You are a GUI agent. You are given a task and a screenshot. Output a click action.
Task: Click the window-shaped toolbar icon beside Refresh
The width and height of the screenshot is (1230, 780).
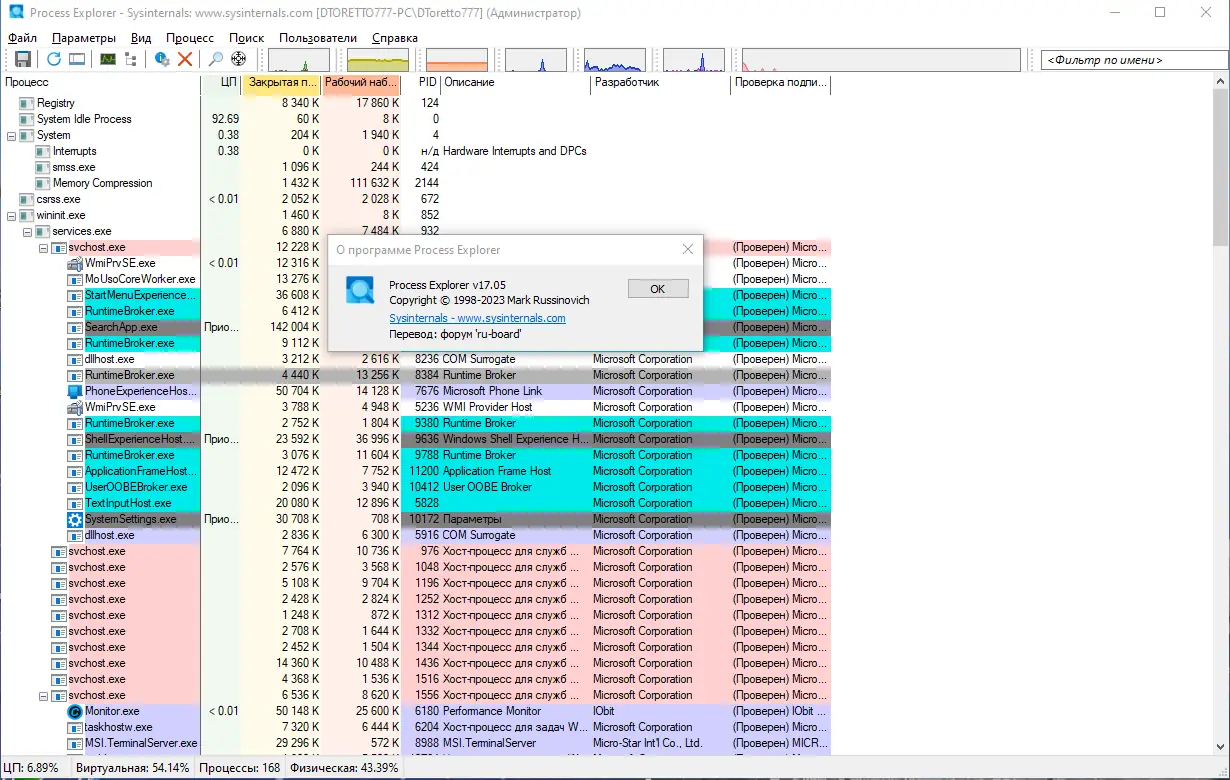click(77, 59)
